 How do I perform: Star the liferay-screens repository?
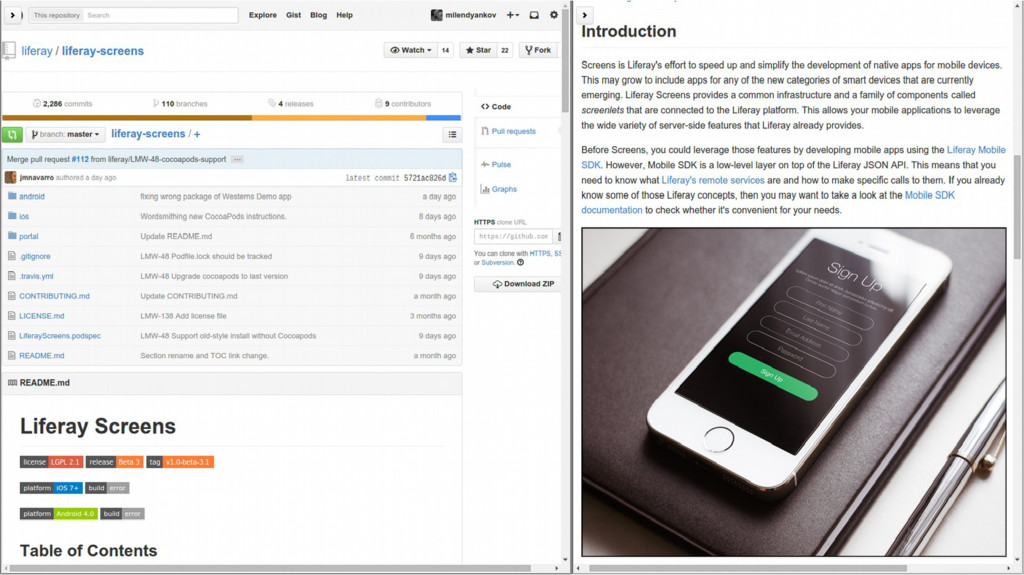tap(479, 50)
